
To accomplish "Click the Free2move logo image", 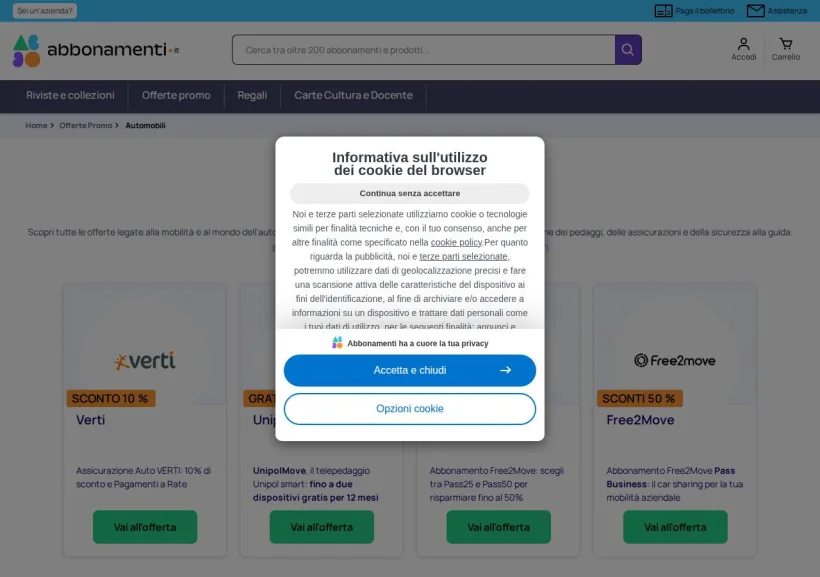I will pos(675,360).
